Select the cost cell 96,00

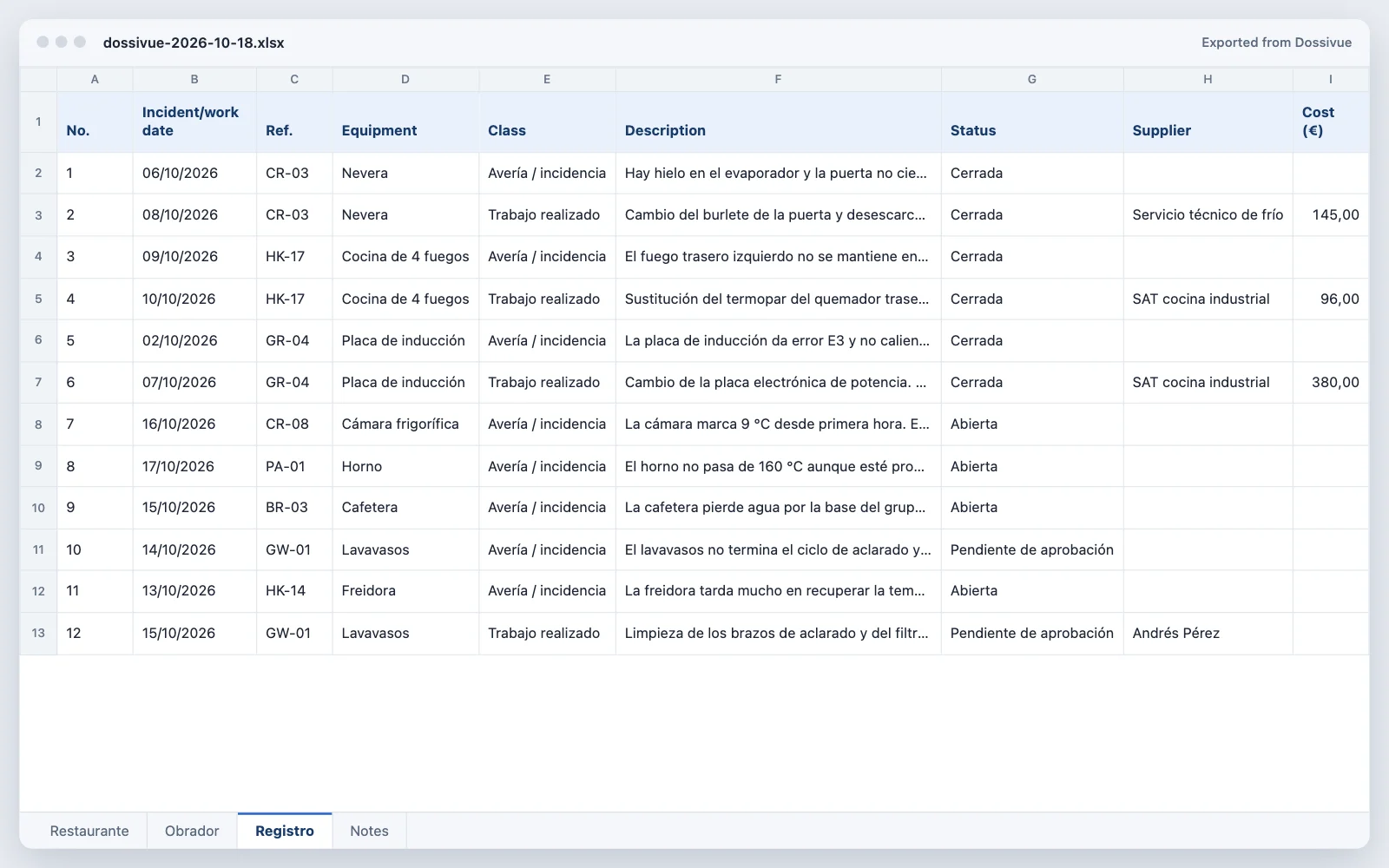1331,299
